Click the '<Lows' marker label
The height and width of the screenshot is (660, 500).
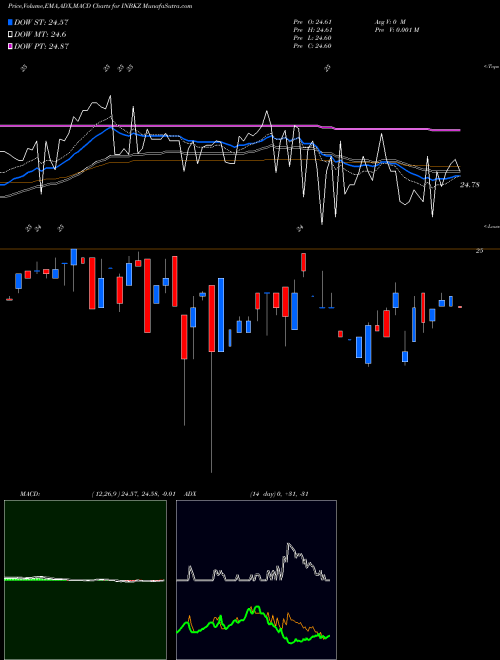[x=491, y=226]
